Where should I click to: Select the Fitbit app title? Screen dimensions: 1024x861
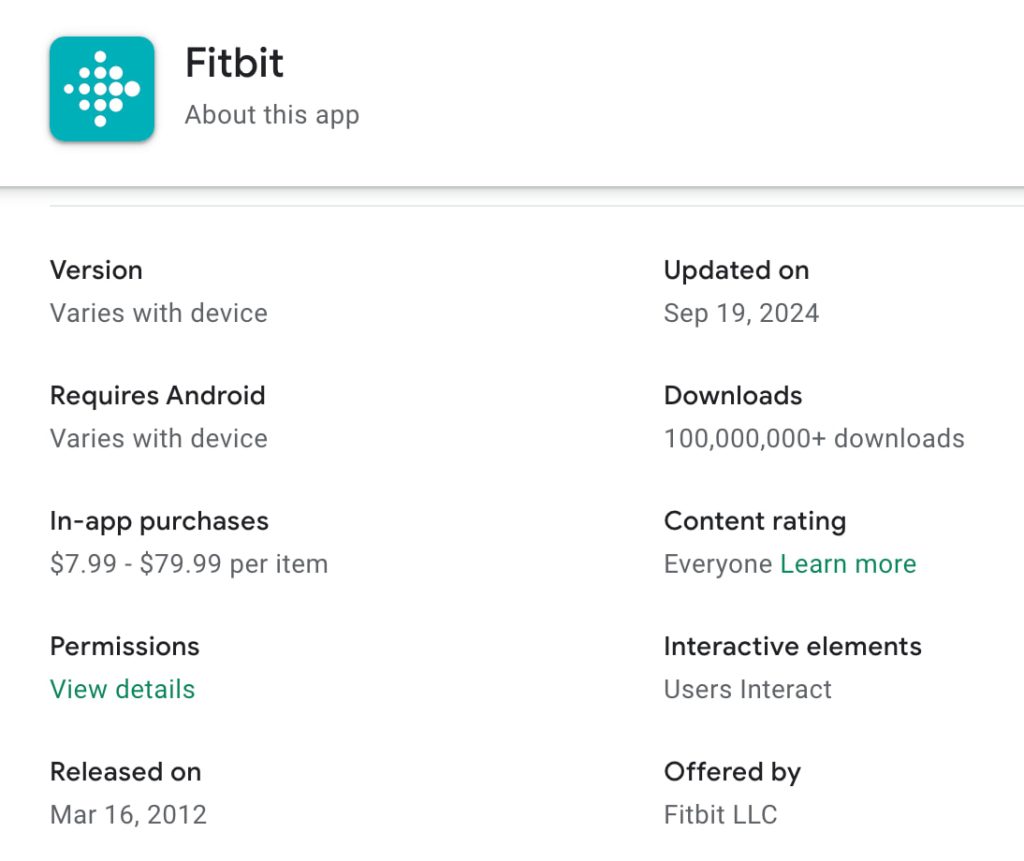(x=234, y=63)
